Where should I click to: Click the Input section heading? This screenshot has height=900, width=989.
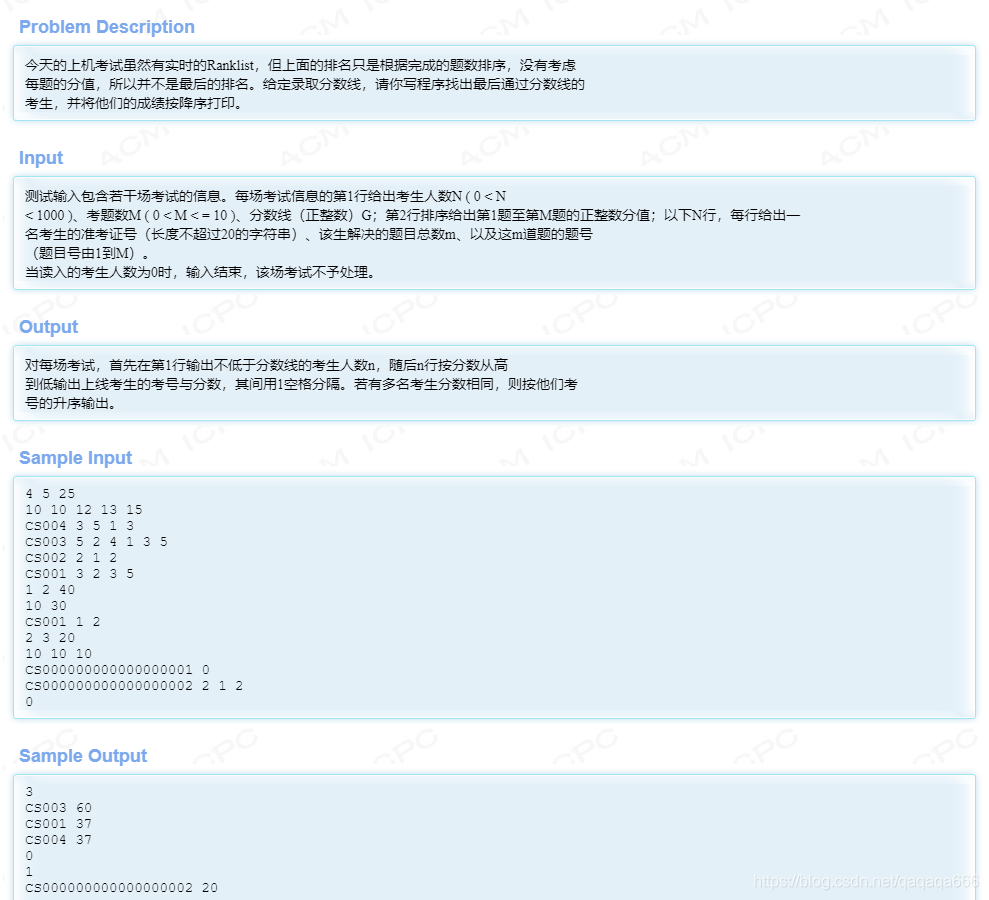(41, 158)
